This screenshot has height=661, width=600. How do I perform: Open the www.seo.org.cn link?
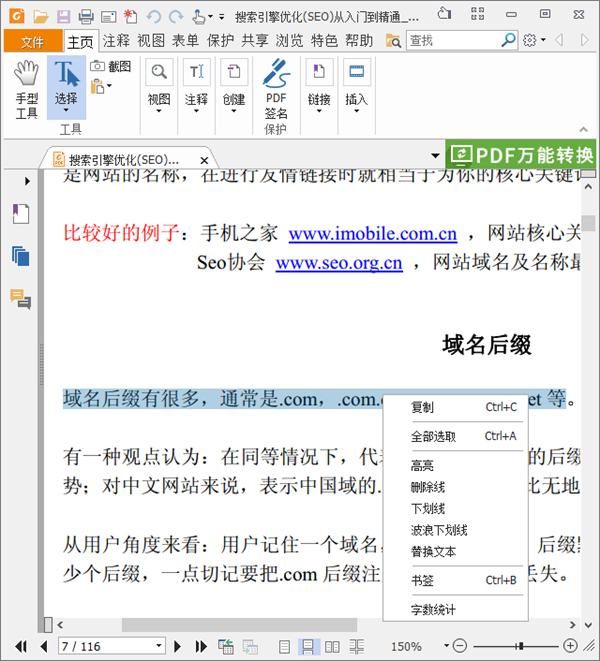[339, 263]
